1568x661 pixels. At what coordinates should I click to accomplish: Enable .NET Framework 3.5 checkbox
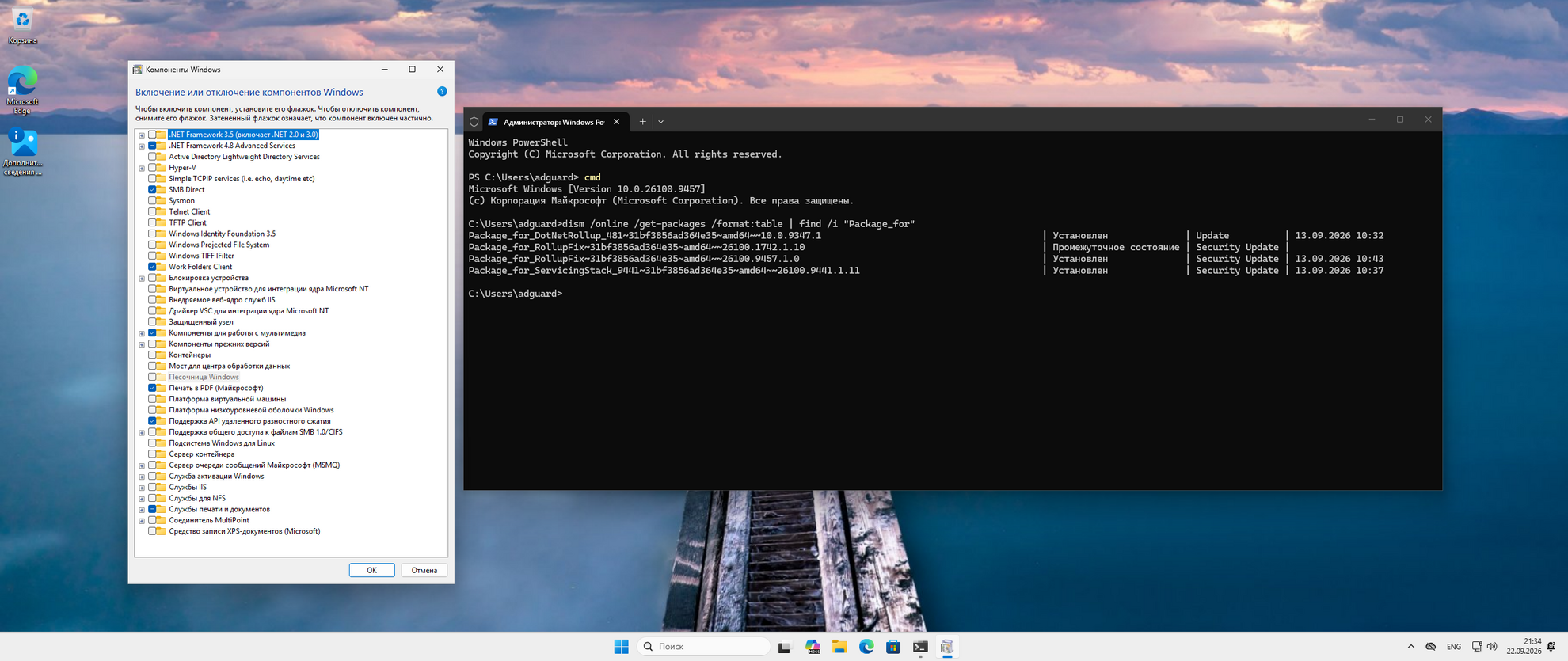(152, 135)
